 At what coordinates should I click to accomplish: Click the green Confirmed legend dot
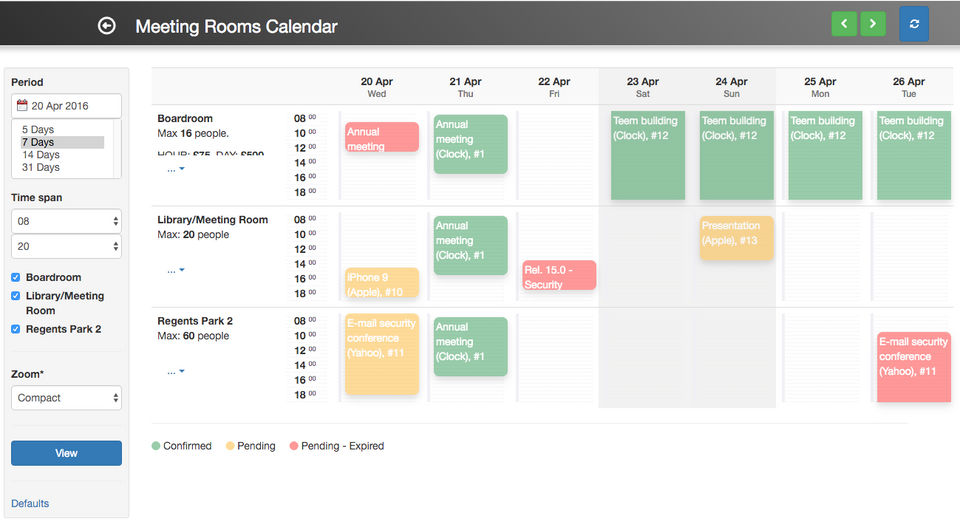pos(156,446)
